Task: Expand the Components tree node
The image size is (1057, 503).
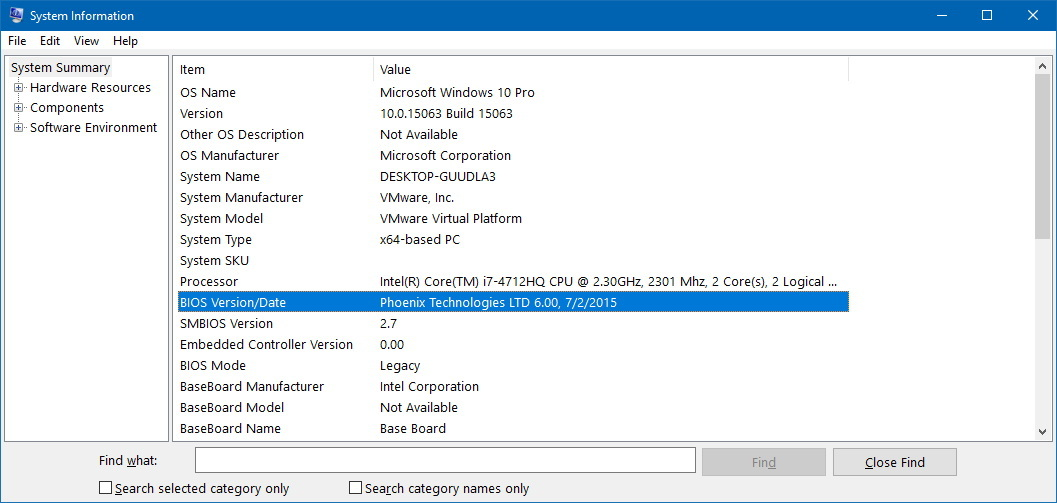Action: click(18, 108)
